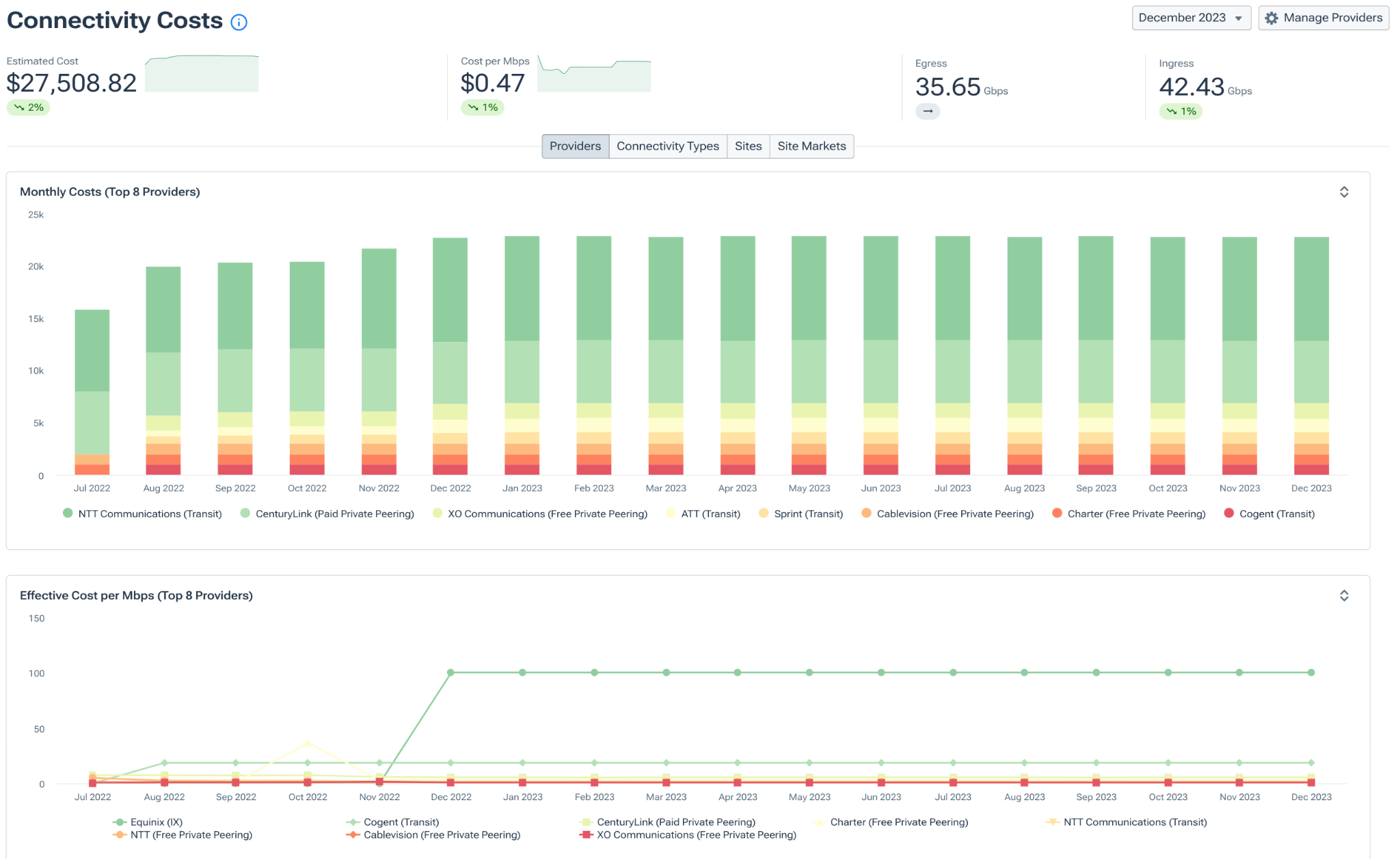Open the December 2023 month dropdown
Viewport: 1400px width, 859px height.
(x=1190, y=18)
